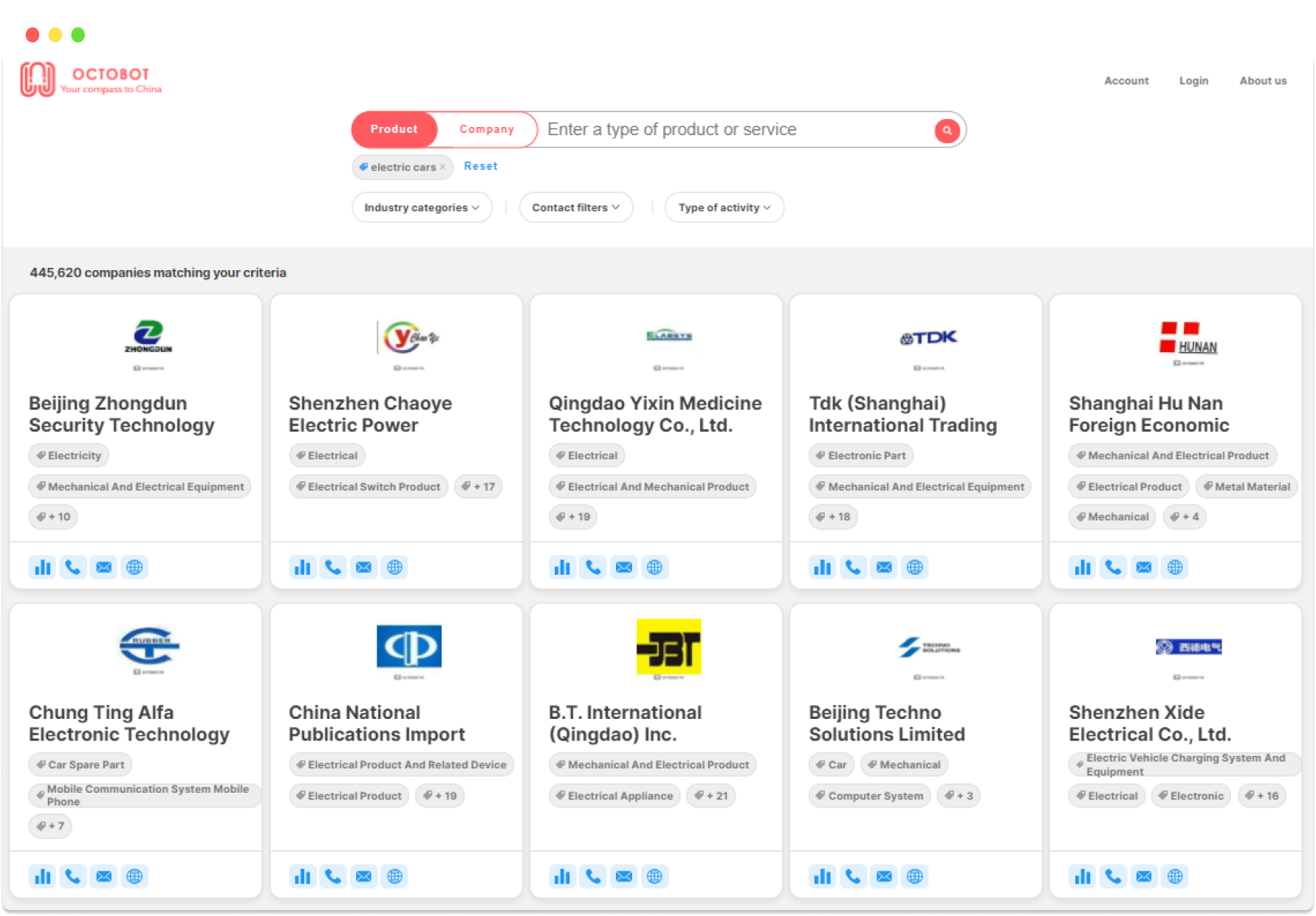Open the Login menu item
The image size is (1316, 916).
pyautogui.click(x=1193, y=80)
